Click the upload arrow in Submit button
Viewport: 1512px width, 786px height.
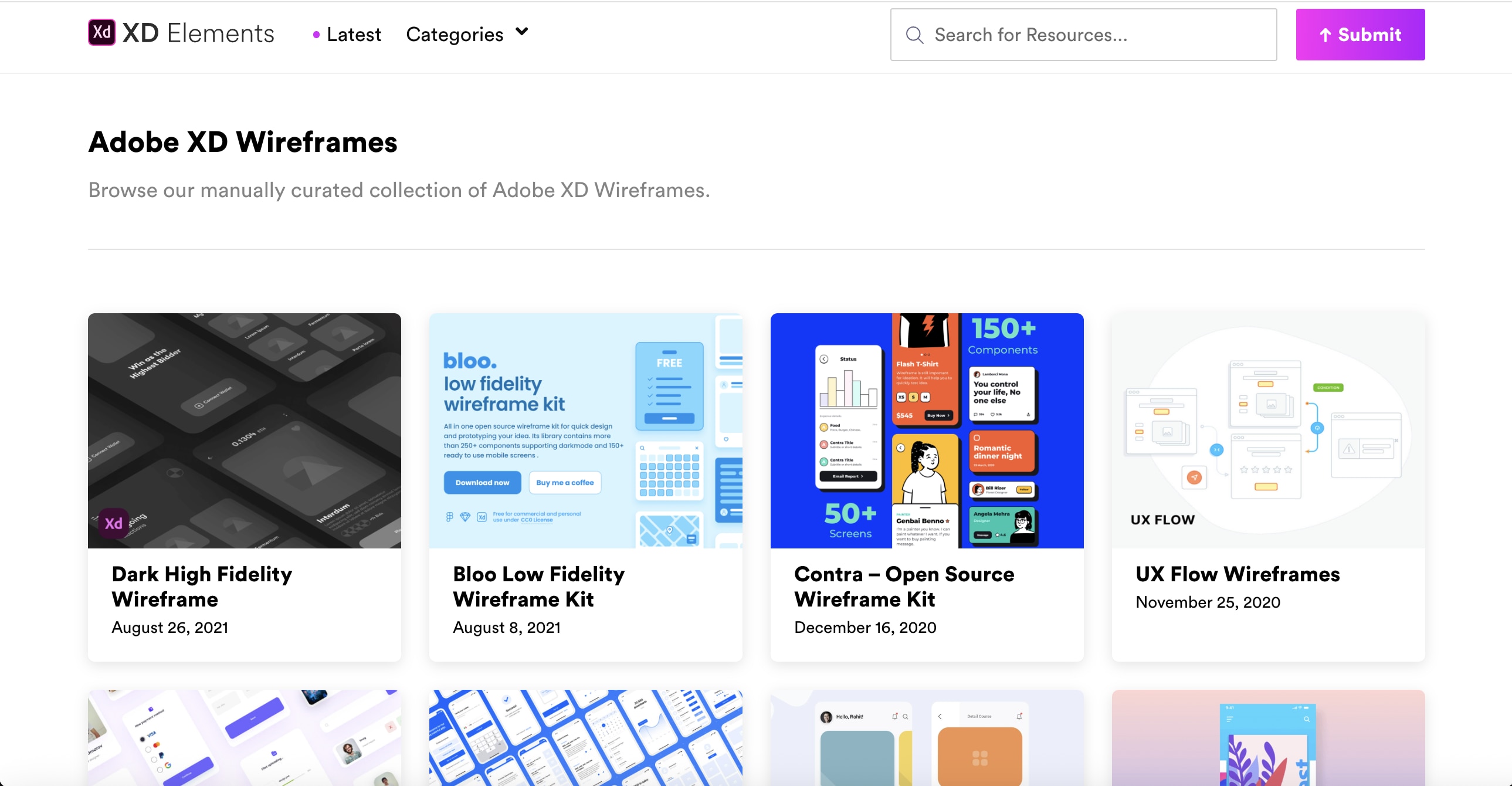pos(1325,35)
